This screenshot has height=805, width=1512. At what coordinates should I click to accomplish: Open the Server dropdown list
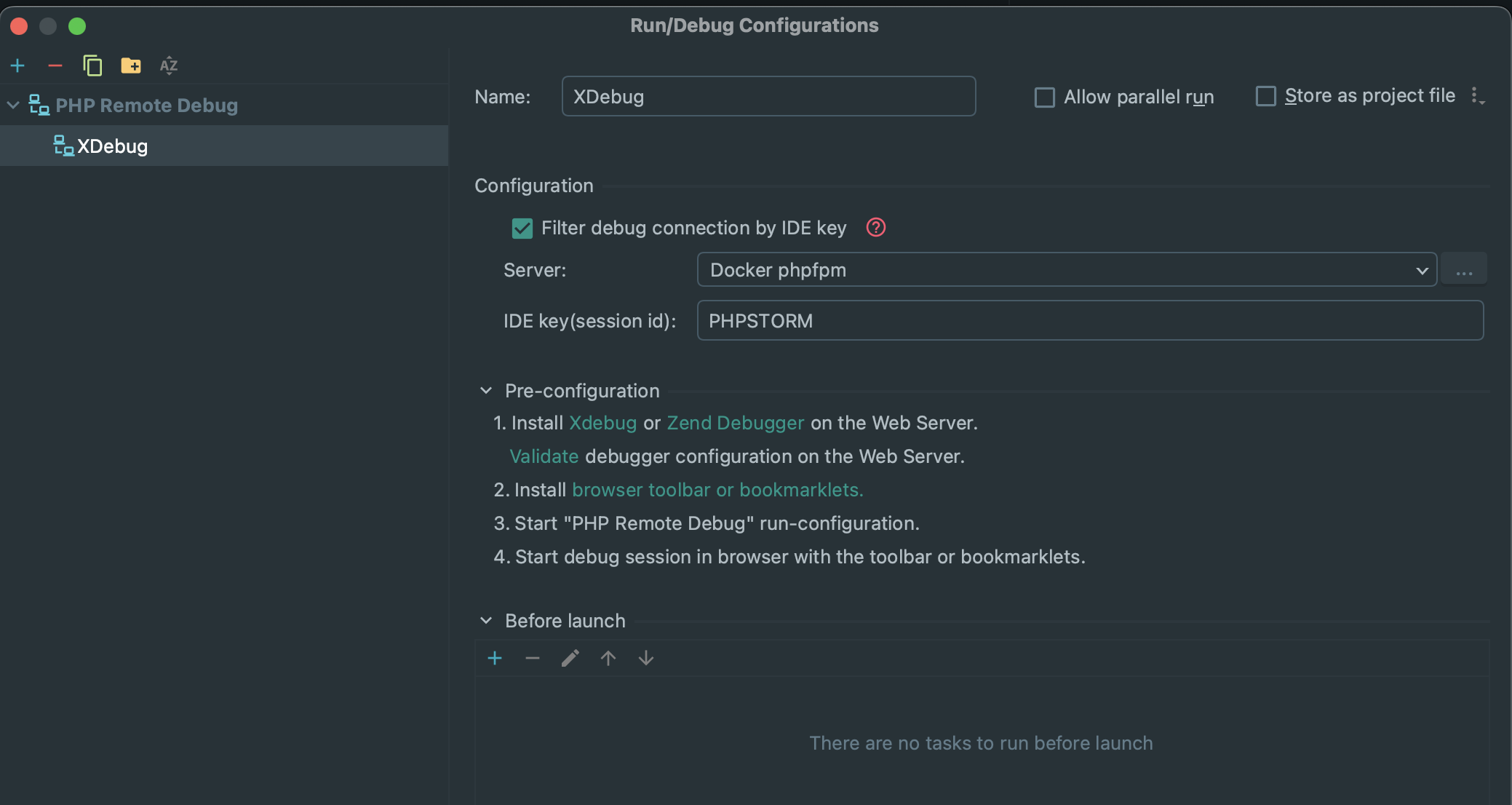pos(1422,271)
